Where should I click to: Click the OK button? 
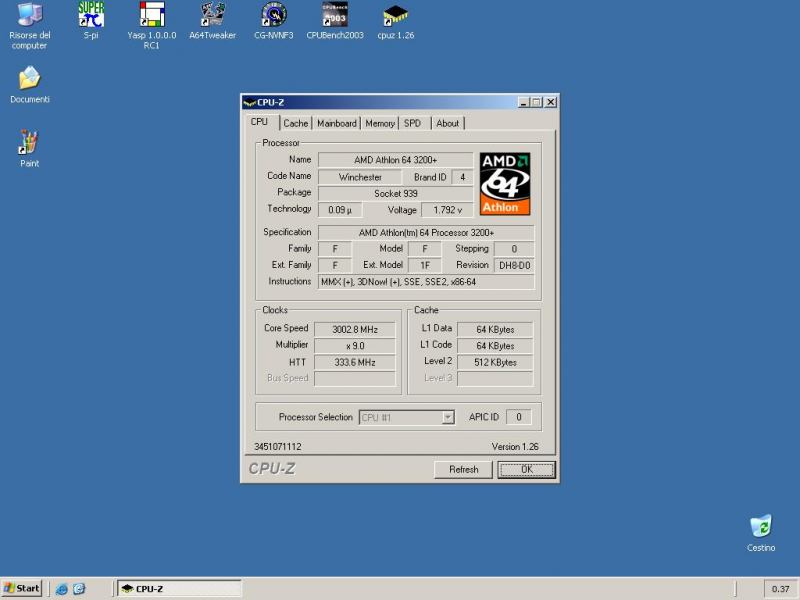coord(527,469)
